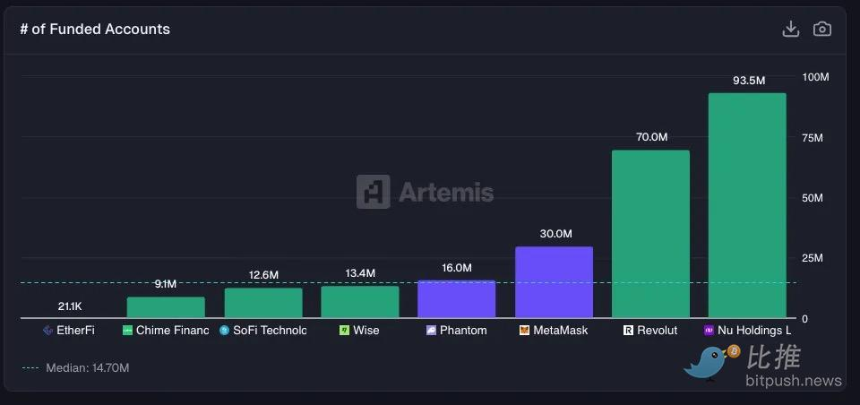Click the Chime 9.1M bar

[x=165, y=307]
